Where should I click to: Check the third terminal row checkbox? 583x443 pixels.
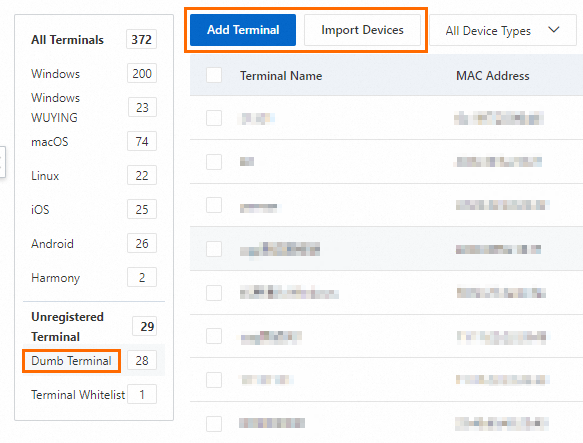pos(214,205)
